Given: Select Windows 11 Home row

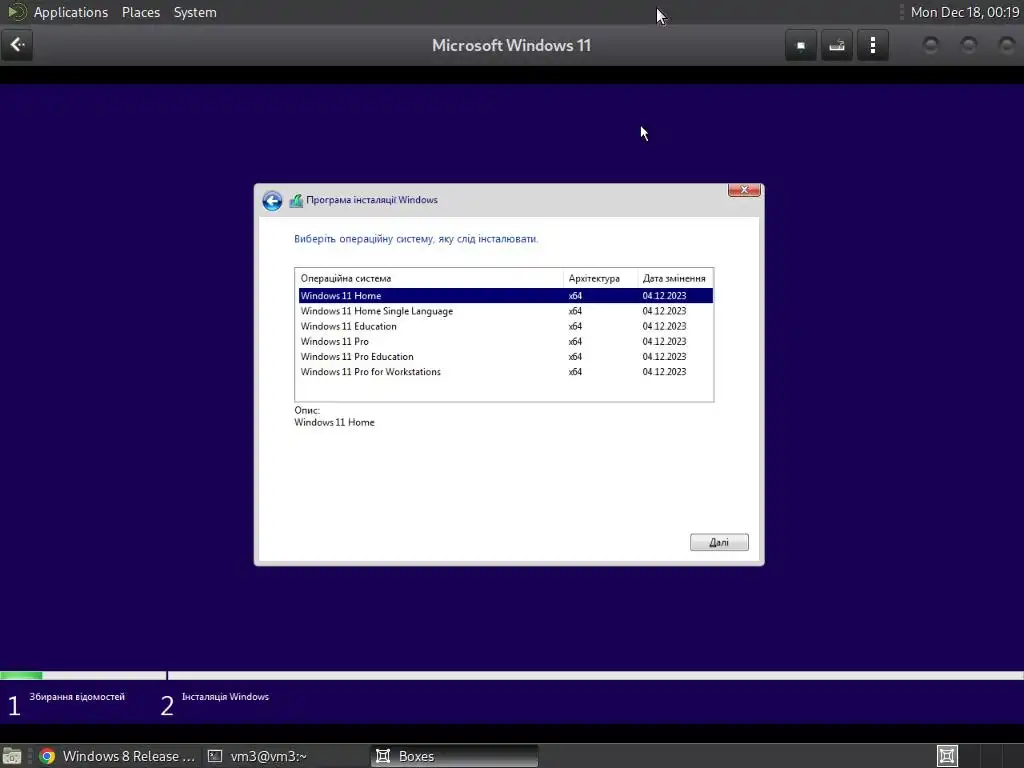Looking at the screenshot, I should [505, 296].
